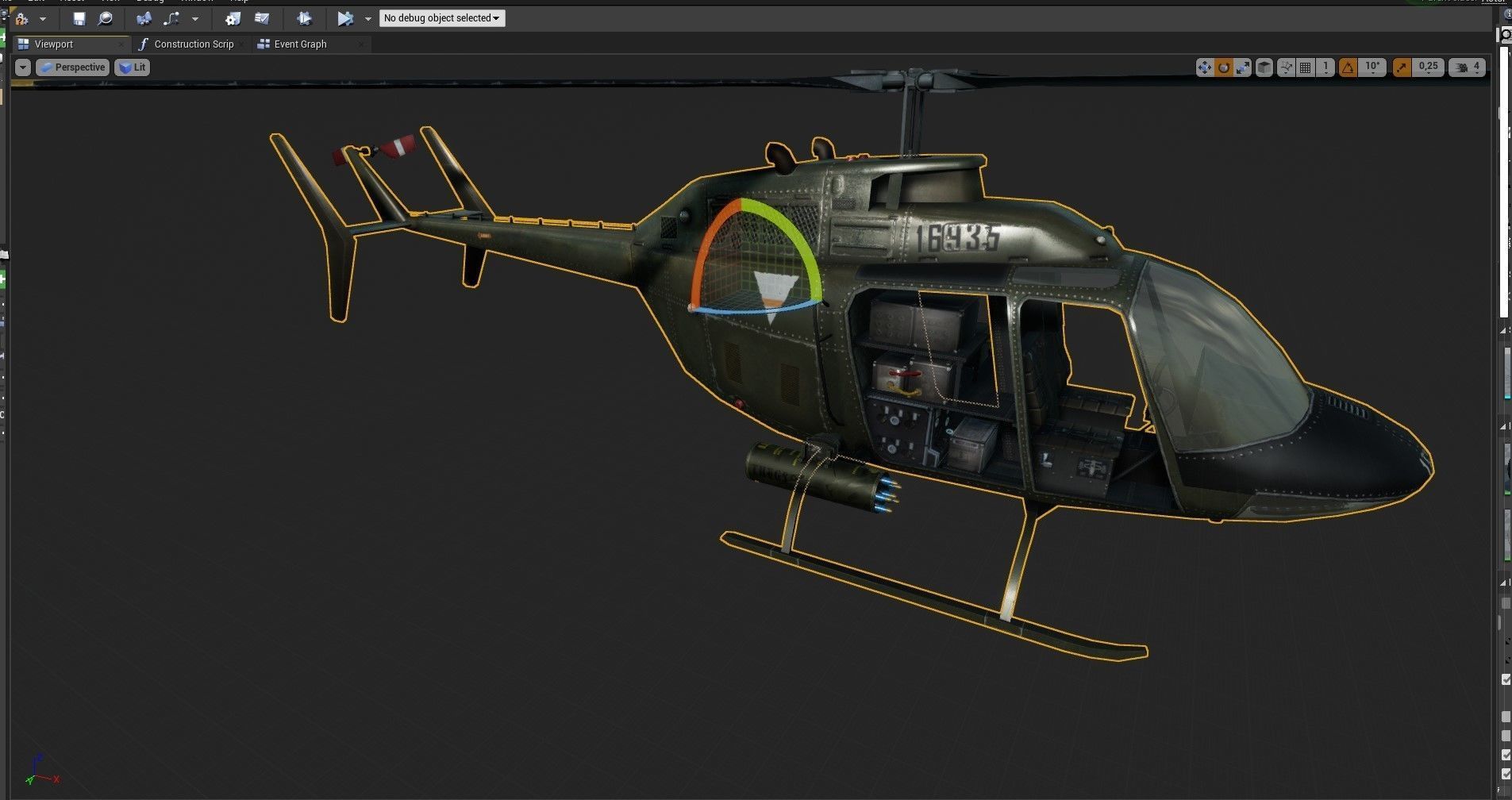Click the magnifier Browse icon in the toolbar
Image resolution: width=1512 pixels, height=800 pixels.
105,18
